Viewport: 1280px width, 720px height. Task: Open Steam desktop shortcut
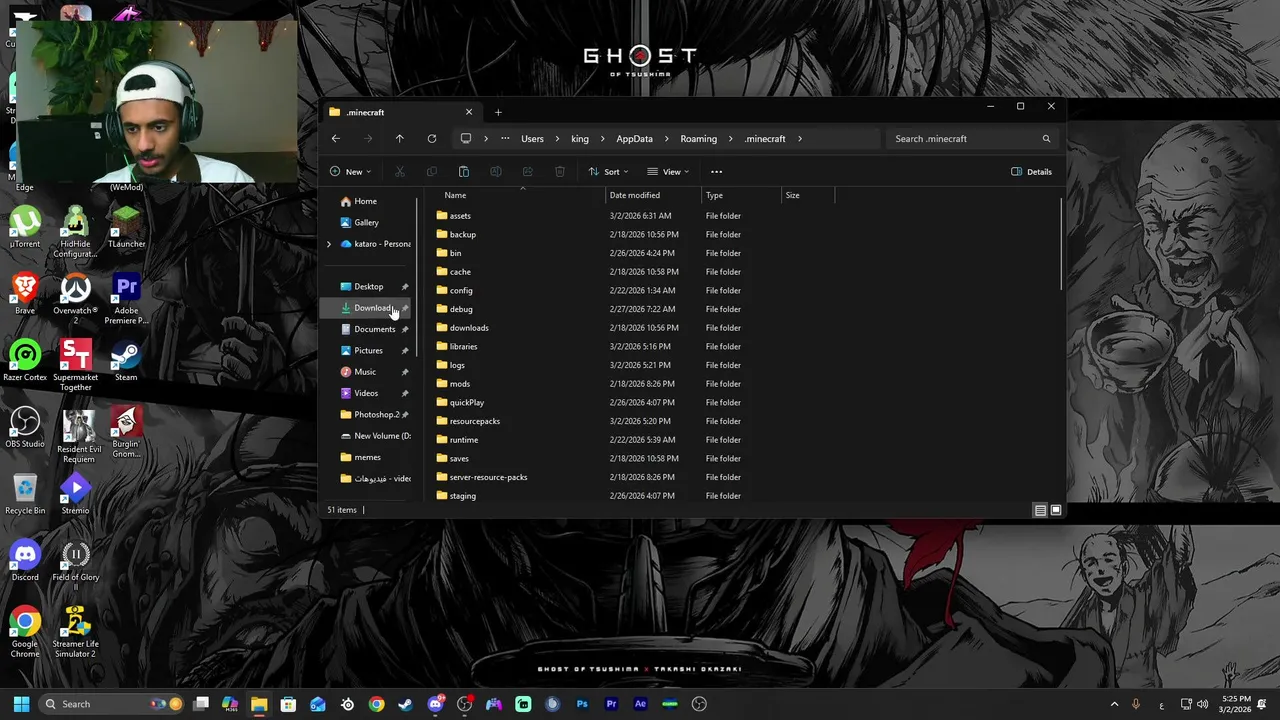[x=126, y=361]
